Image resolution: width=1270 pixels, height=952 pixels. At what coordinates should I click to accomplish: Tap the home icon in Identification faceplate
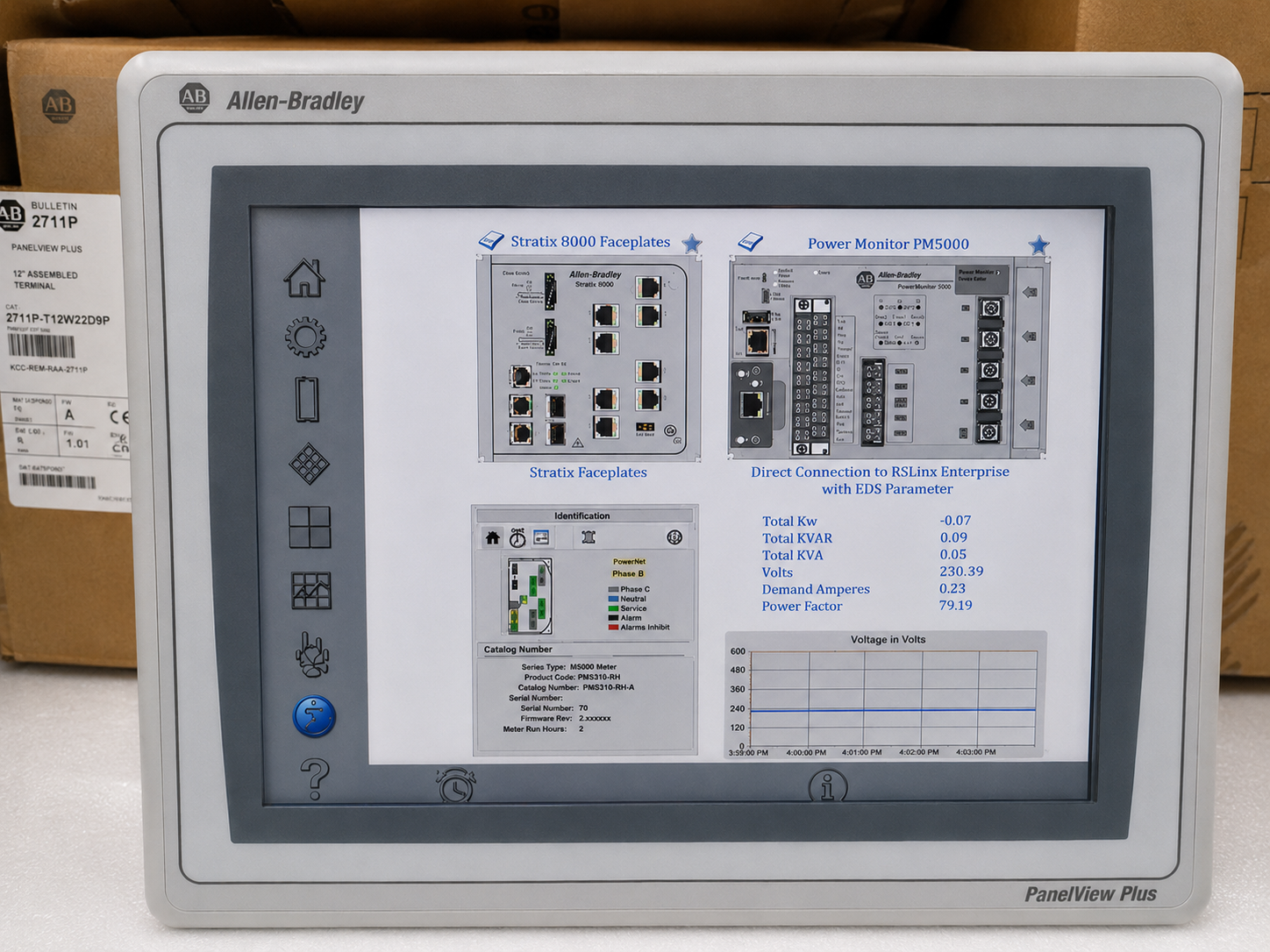pyautogui.click(x=493, y=537)
